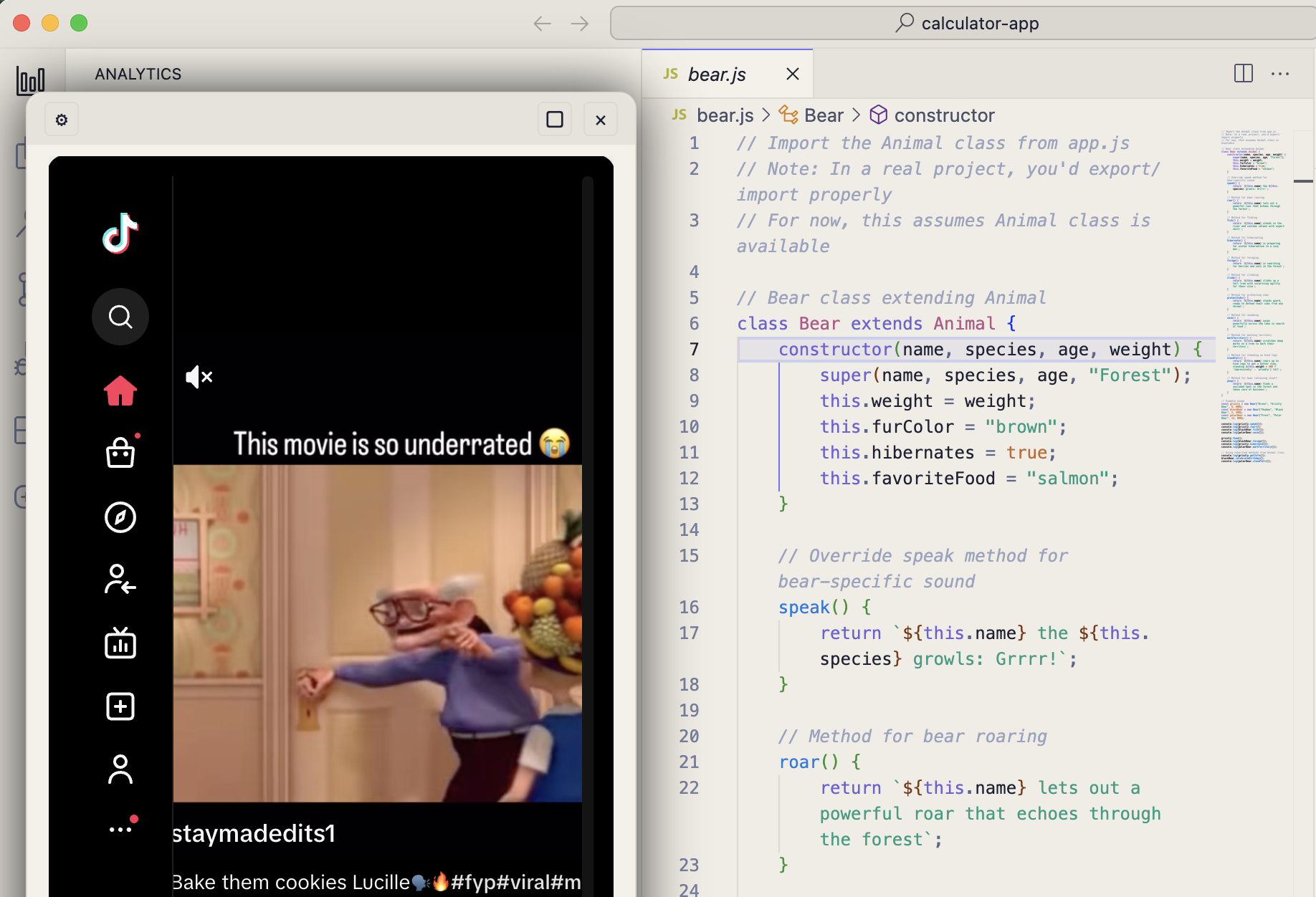Screen dimensions: 1316x897
Task: Click line number 16 in the gutter
Action: coord(689,608)
